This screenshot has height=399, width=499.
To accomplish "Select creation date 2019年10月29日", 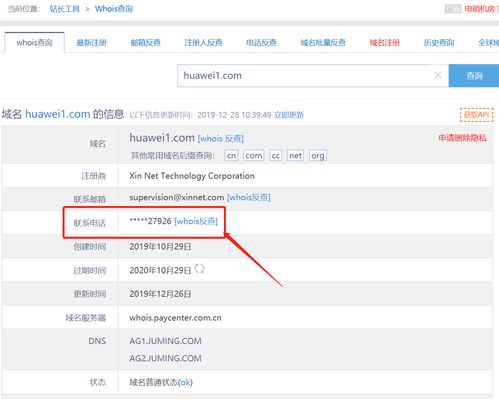I will pyautogui.click(x=160, y=247).
